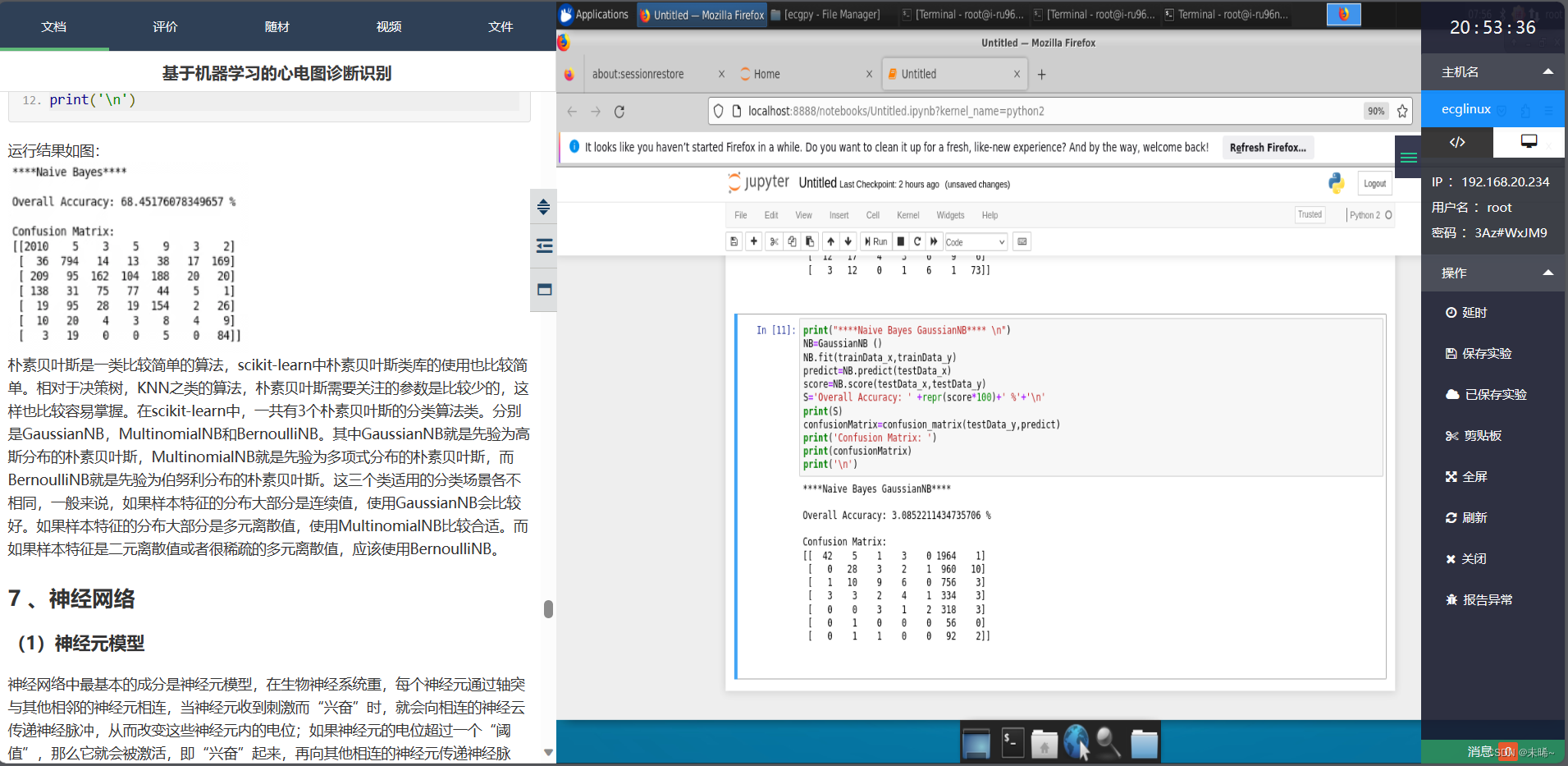Close the Untitled Firefox tab
This screenshot has width=1568, height=766.
tap(1017, 74)
